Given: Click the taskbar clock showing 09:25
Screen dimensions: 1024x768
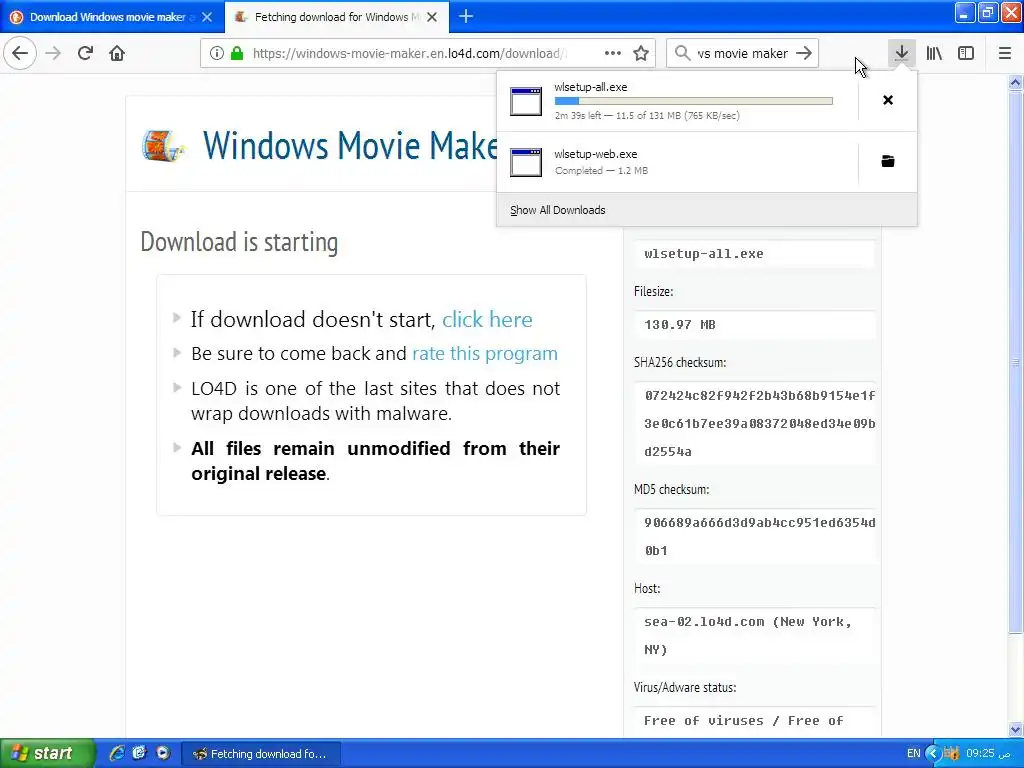Looking at the screenshot, I should coord(988,753).
